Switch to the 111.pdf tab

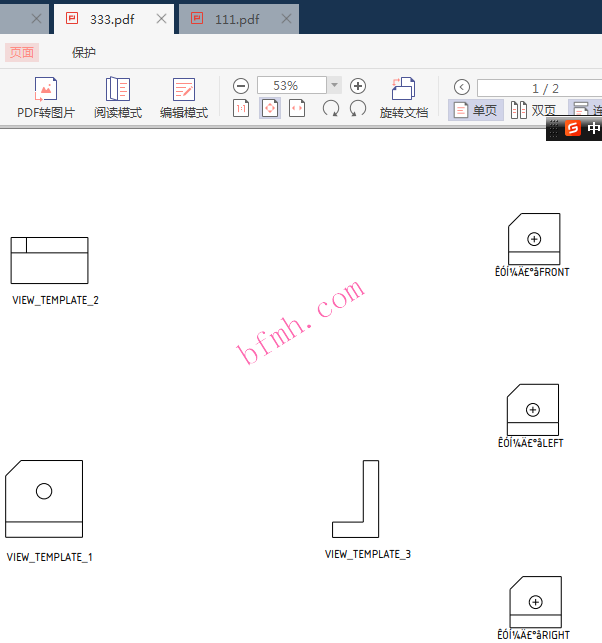[237, 18]
